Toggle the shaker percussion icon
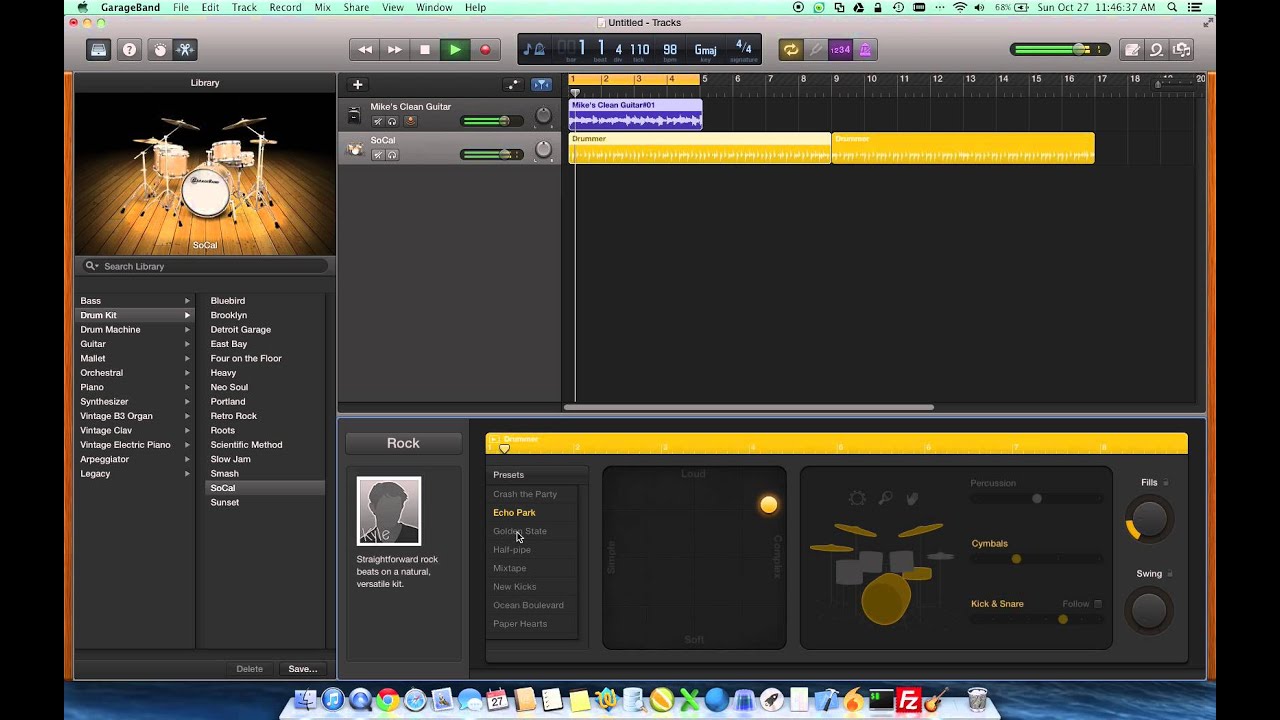Viewport: 1280px width, 720px height. pyautogui.click(x=885, y=498)
